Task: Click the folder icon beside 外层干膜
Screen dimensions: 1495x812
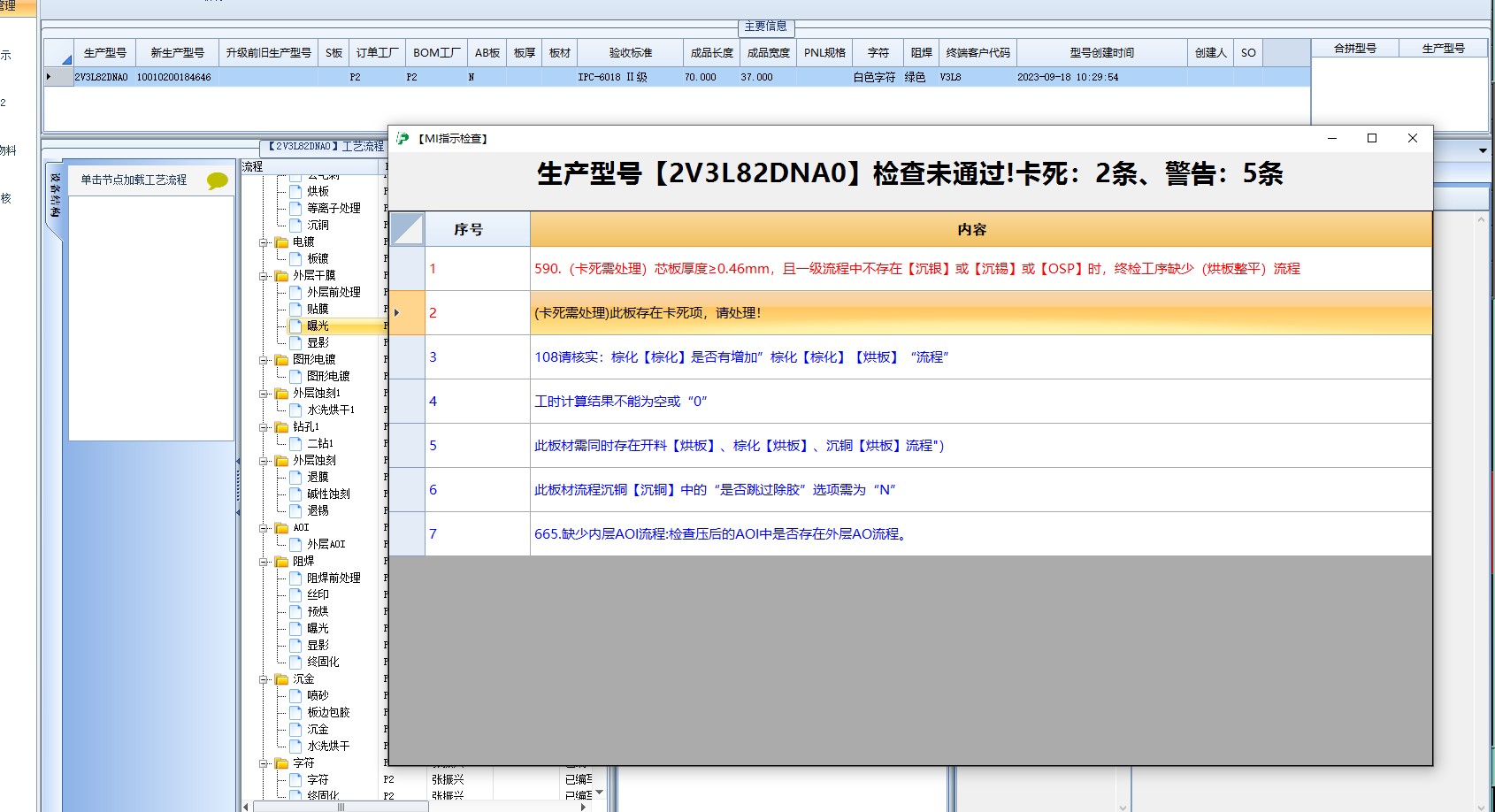Action: tap(281, 276)
